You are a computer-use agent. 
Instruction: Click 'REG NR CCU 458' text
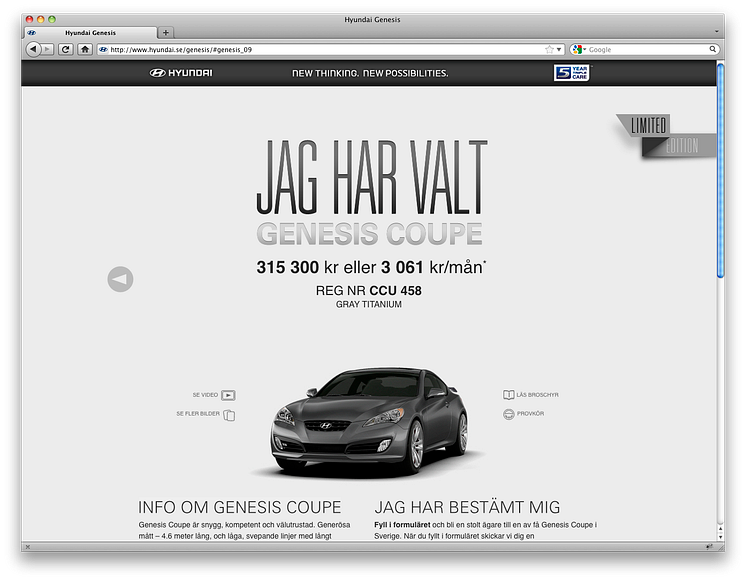pyautogui.click(x=369, y=291)
